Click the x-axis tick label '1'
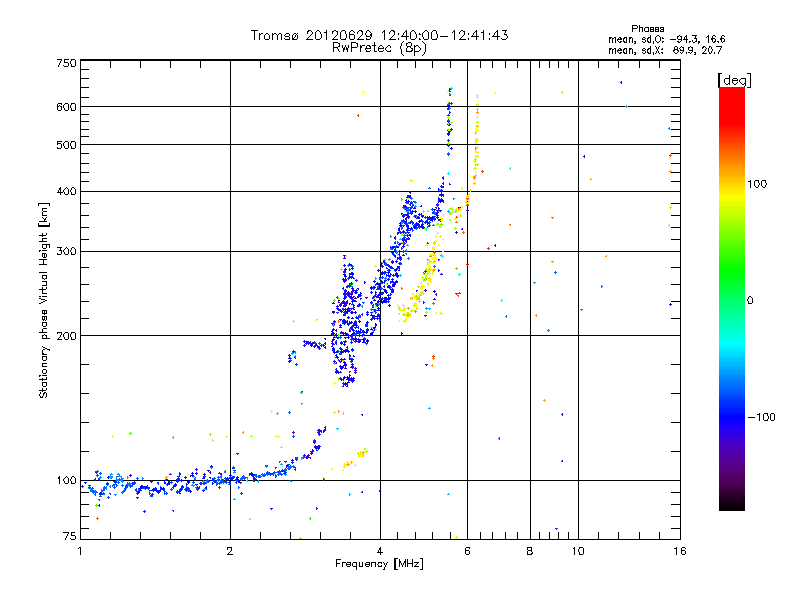The width and height of the screenshot is (800, 600). 80,551
